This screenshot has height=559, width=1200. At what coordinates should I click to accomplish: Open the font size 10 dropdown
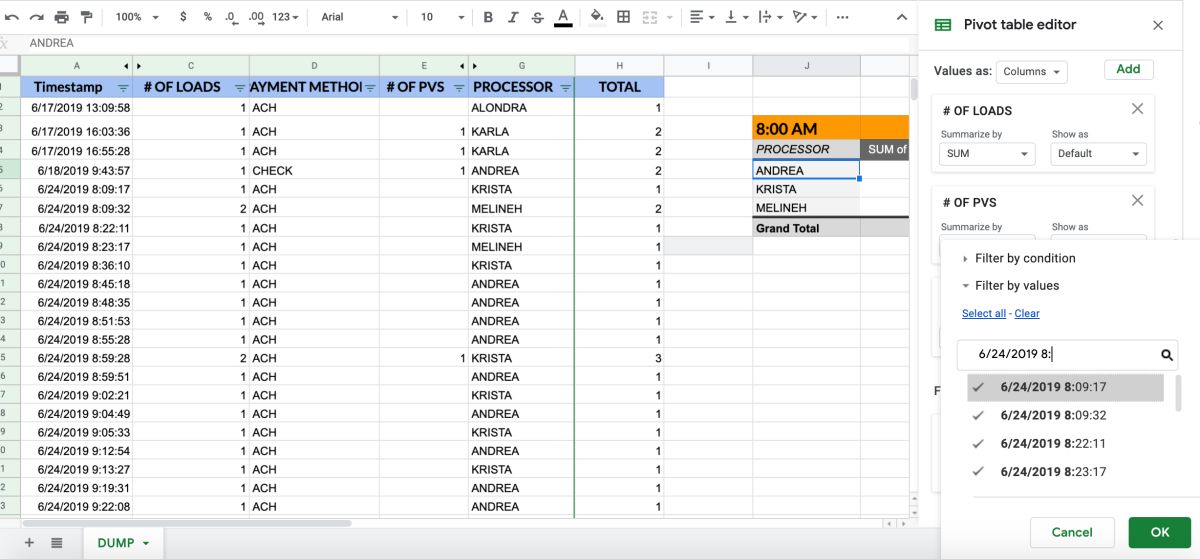(441, 17)
